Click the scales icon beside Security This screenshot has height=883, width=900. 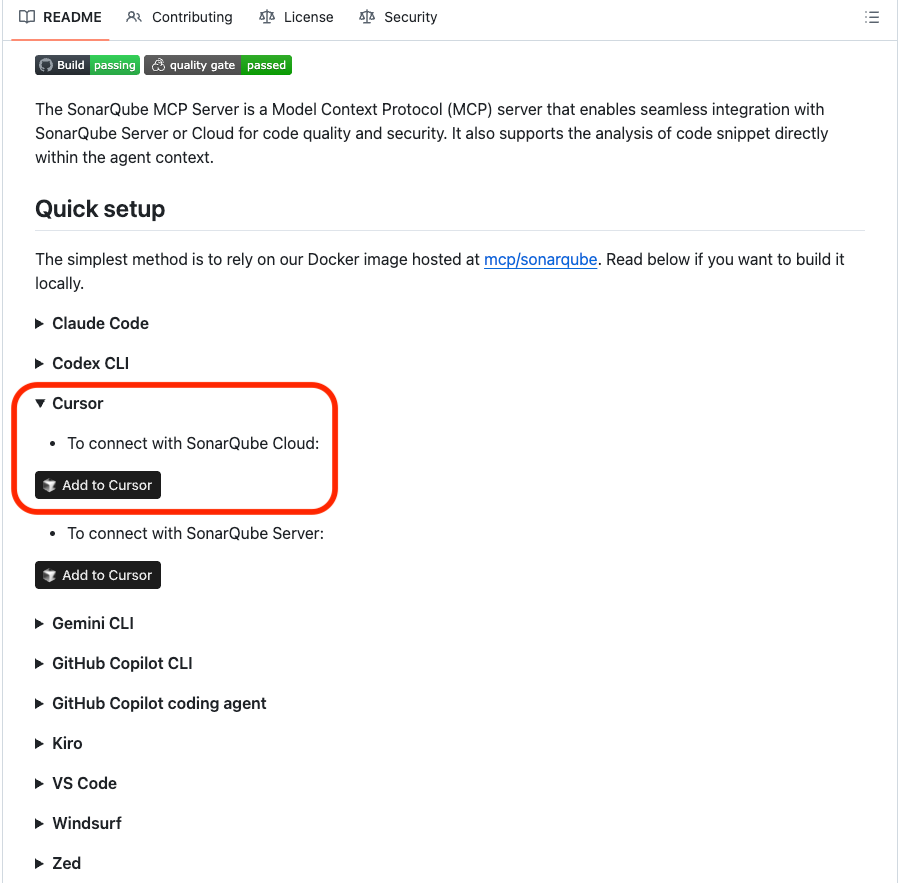366,17
